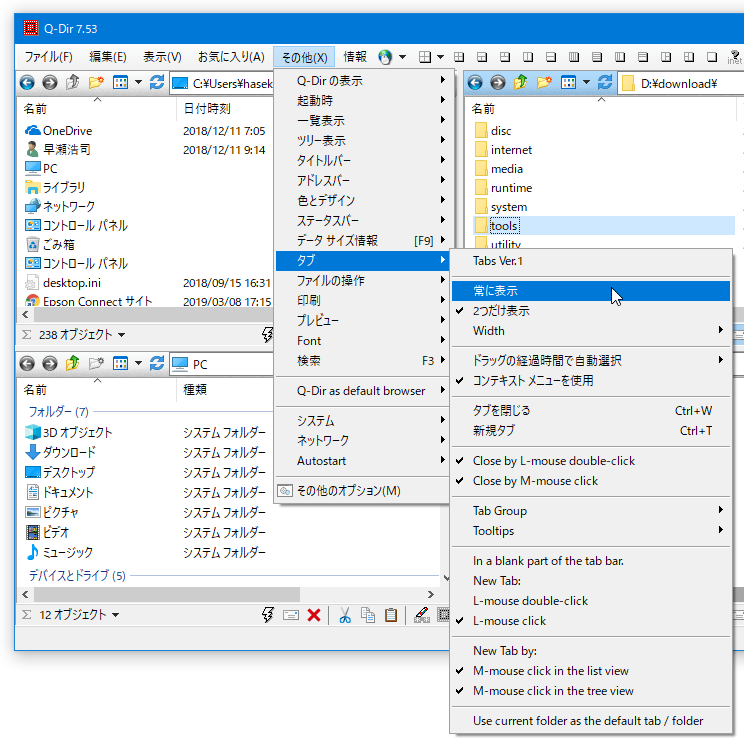Open the 12 オブジェクト dropdown
Image resolution: width=744 pixels, height=744 pixels.
click(x=115, y=615)
